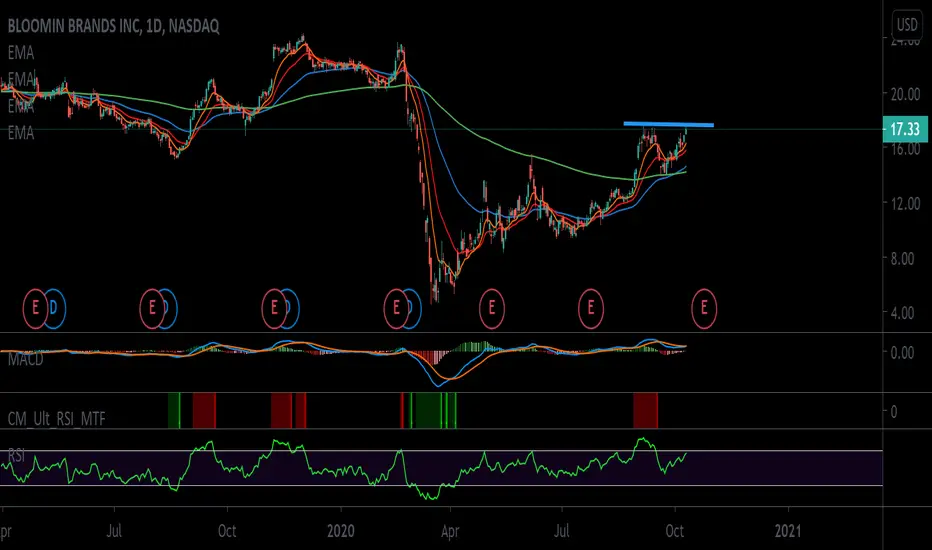This screenshot has width=932, height=550.
Task: Open the dividend marker in November 2019
Action: tap(291, 308)
